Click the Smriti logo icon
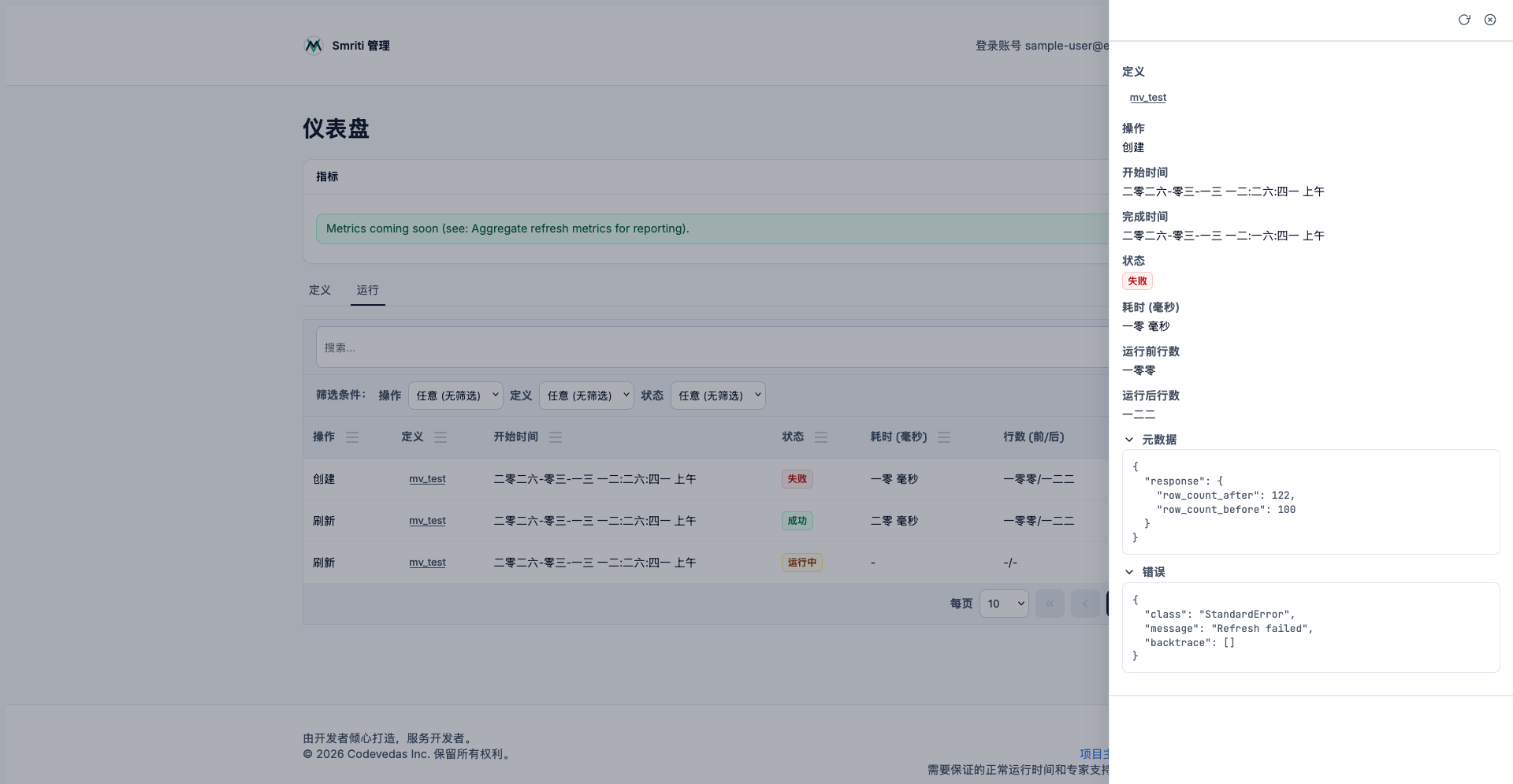 pyautogui.click(x=314, y=46)
